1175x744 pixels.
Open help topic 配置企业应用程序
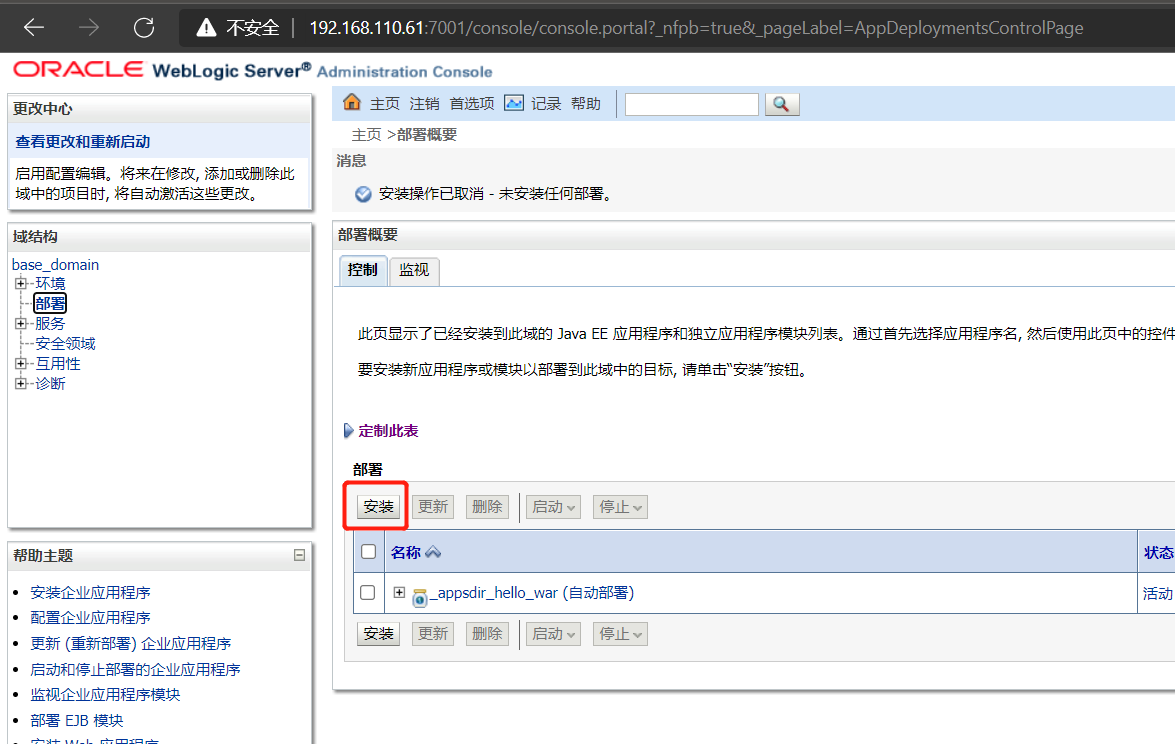(90, 617)
